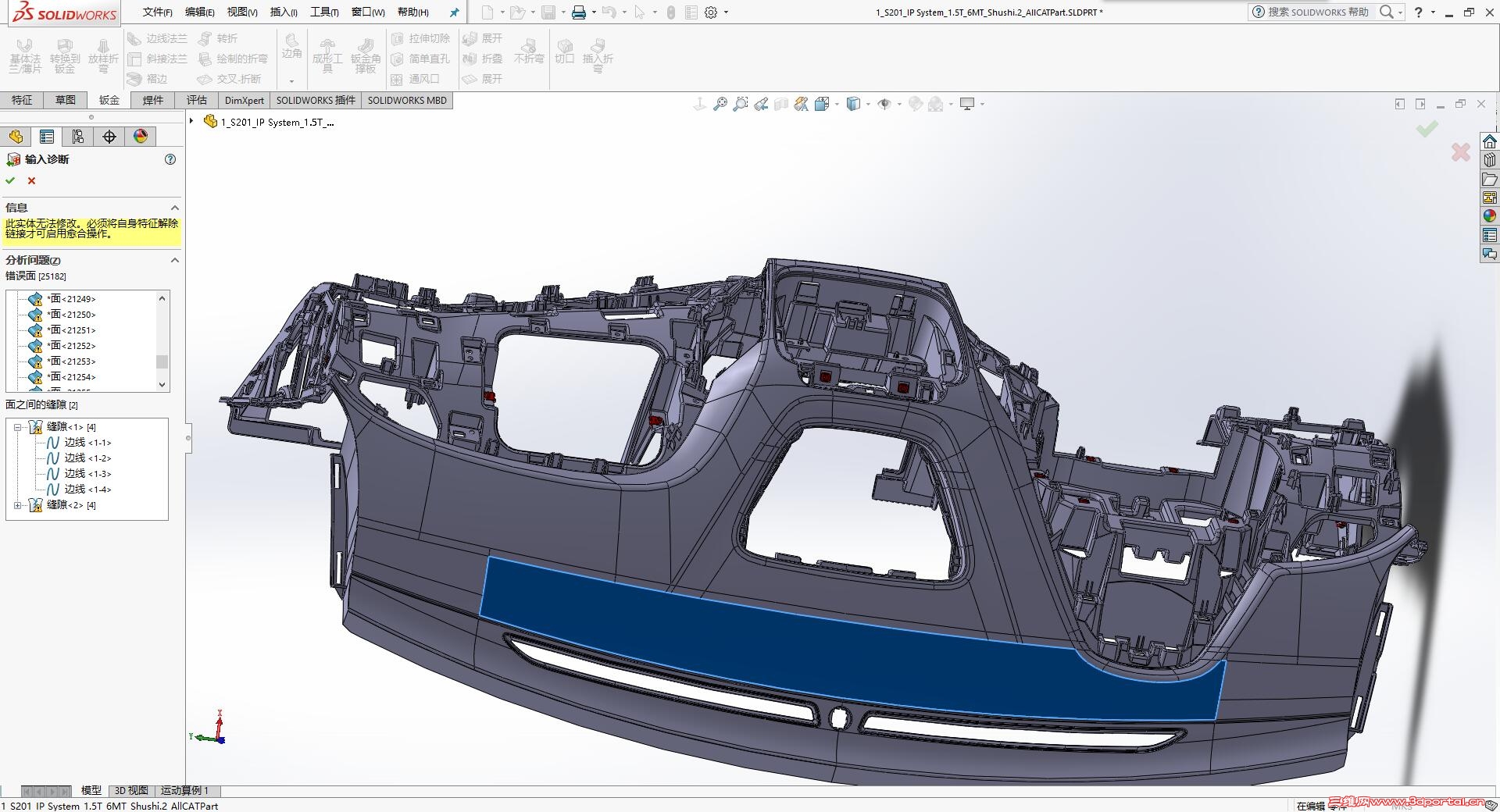Click the Print icon in top toolbar
The height and width of the screenshot is (812, 1500).
pos(578,12)
